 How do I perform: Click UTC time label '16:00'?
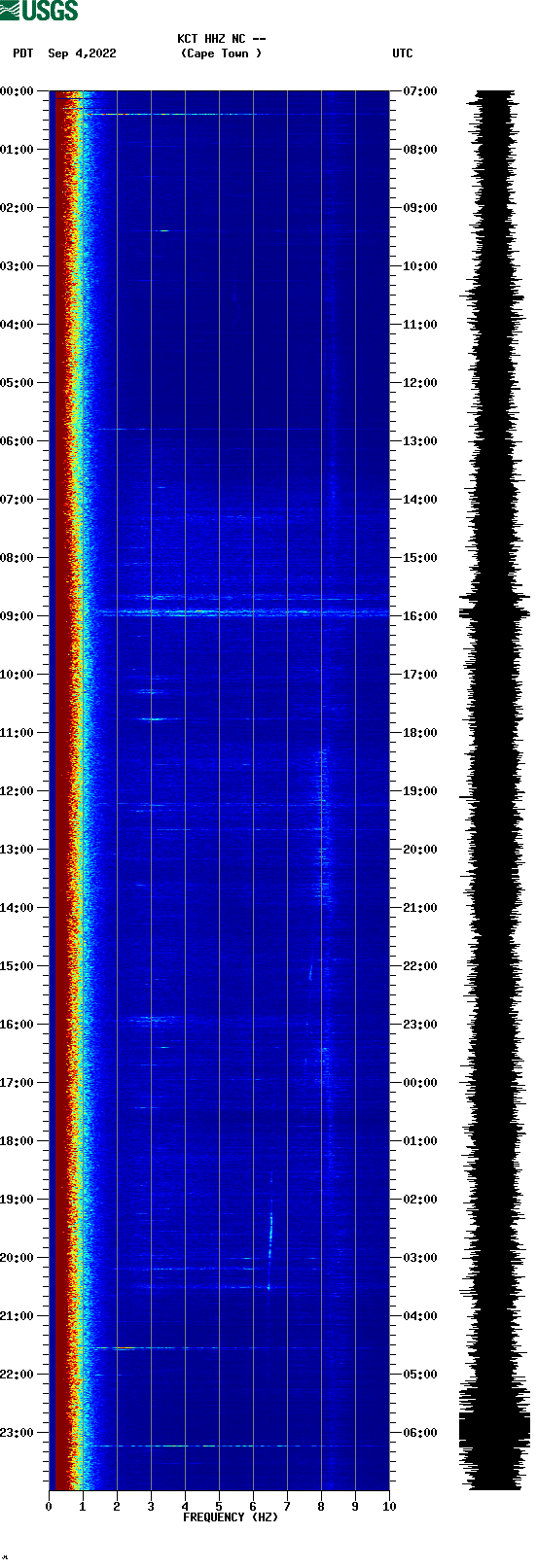(x=420, y=616)
